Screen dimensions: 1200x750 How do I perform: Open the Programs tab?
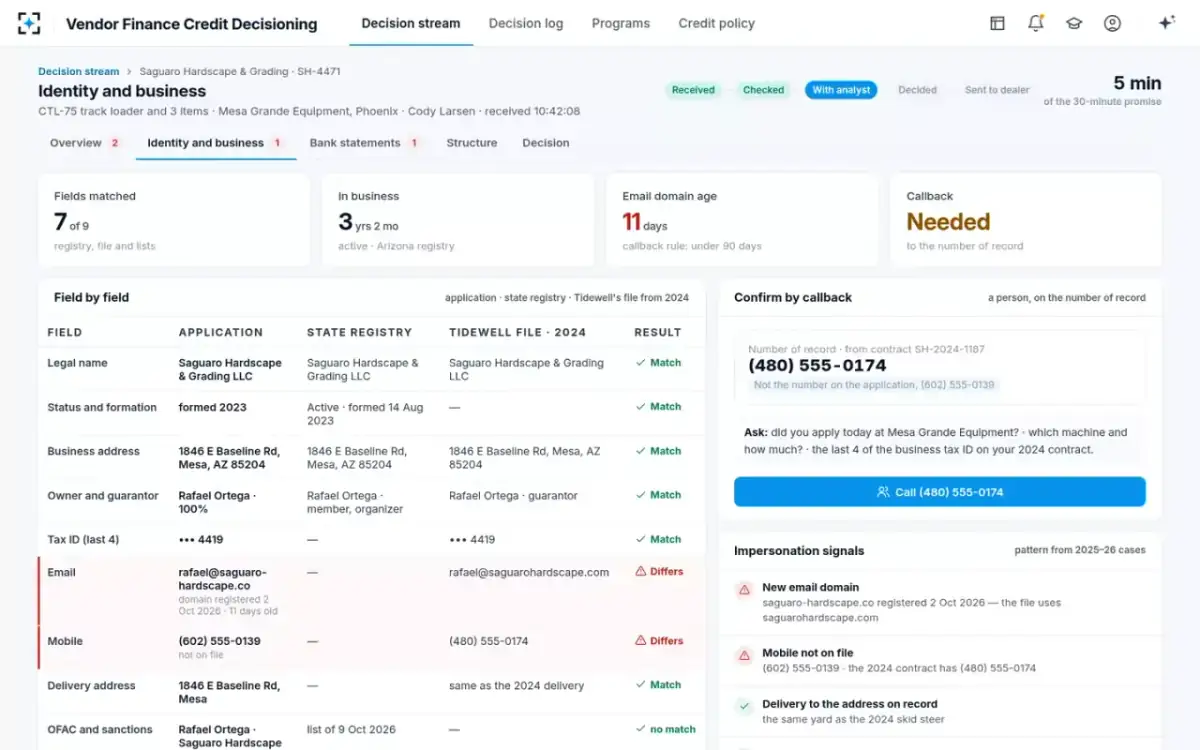[x=620, y=23]
